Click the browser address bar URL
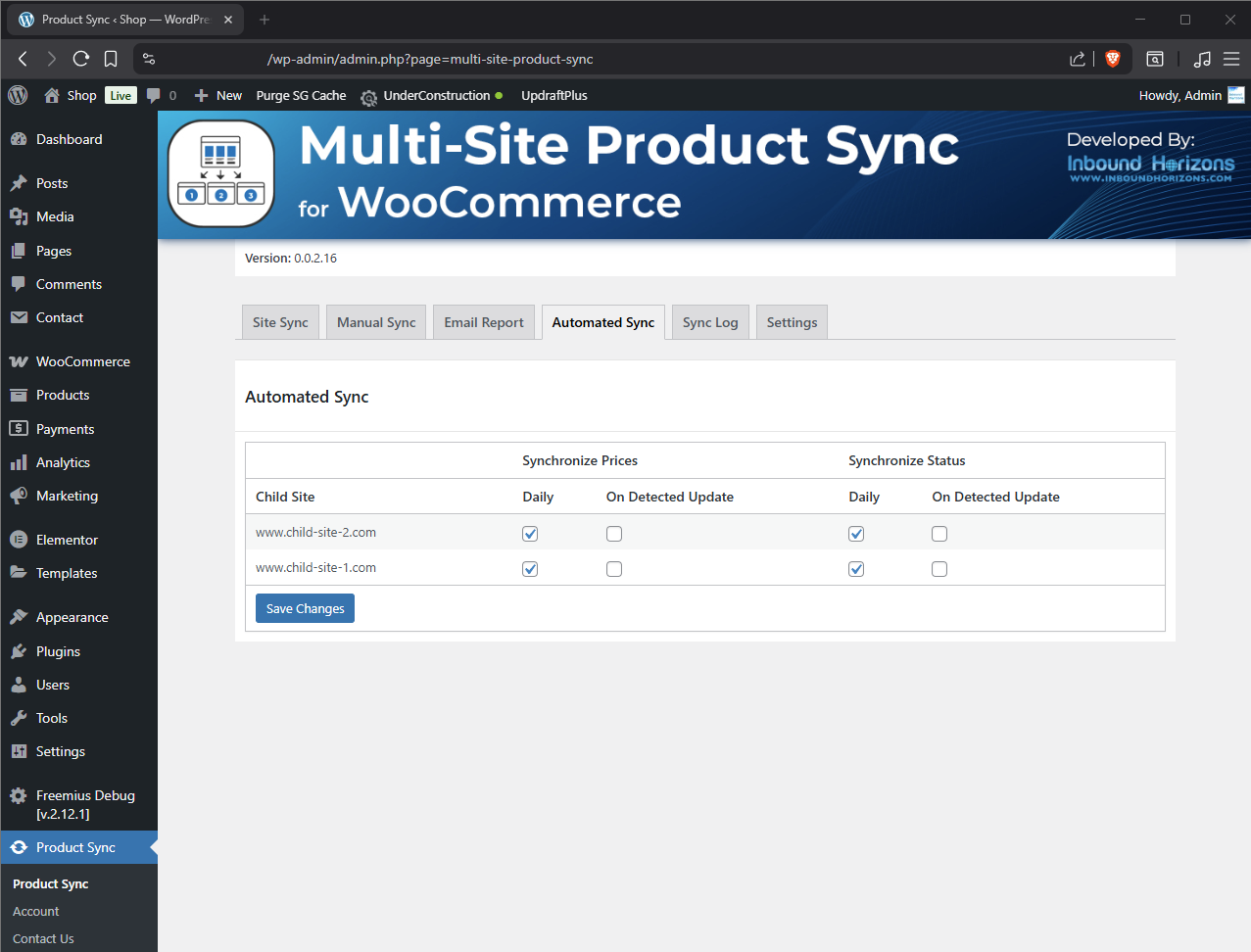1251x952 pixels. pos(430,59)
